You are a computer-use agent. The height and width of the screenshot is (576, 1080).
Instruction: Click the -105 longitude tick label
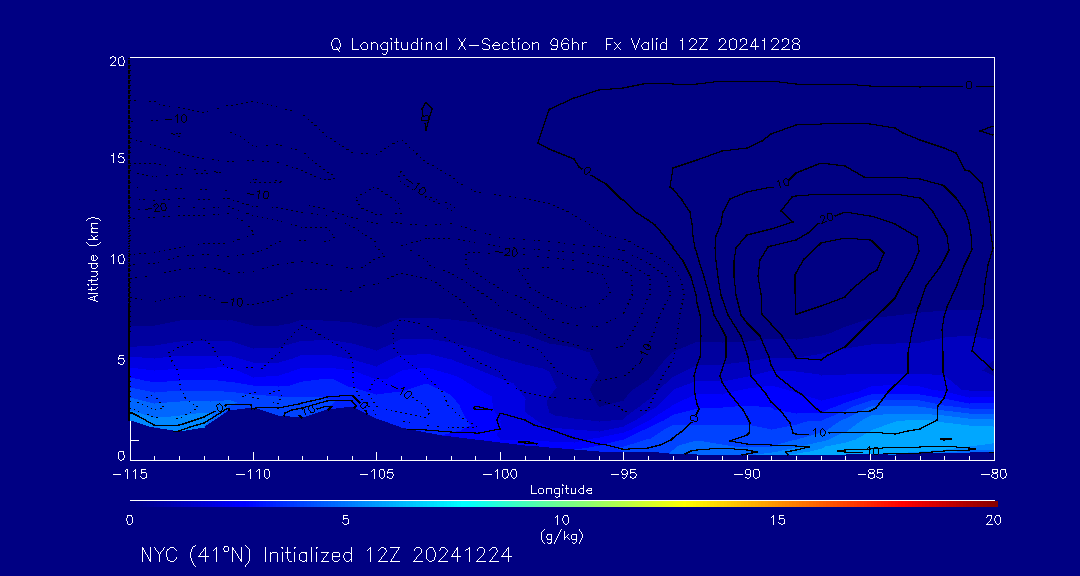coord(377,475)
